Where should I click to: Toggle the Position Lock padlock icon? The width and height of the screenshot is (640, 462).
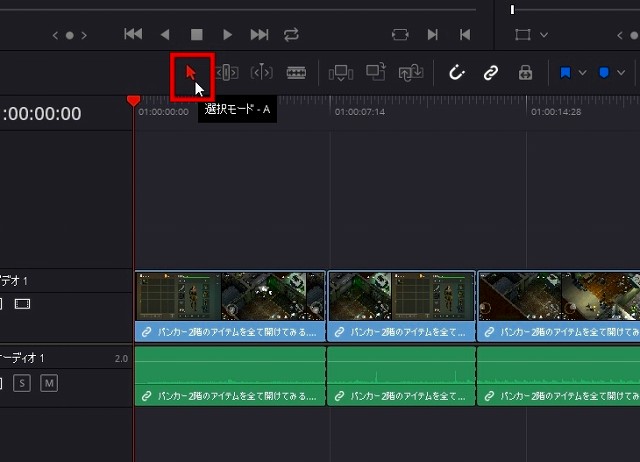click(x=525, y=73)
